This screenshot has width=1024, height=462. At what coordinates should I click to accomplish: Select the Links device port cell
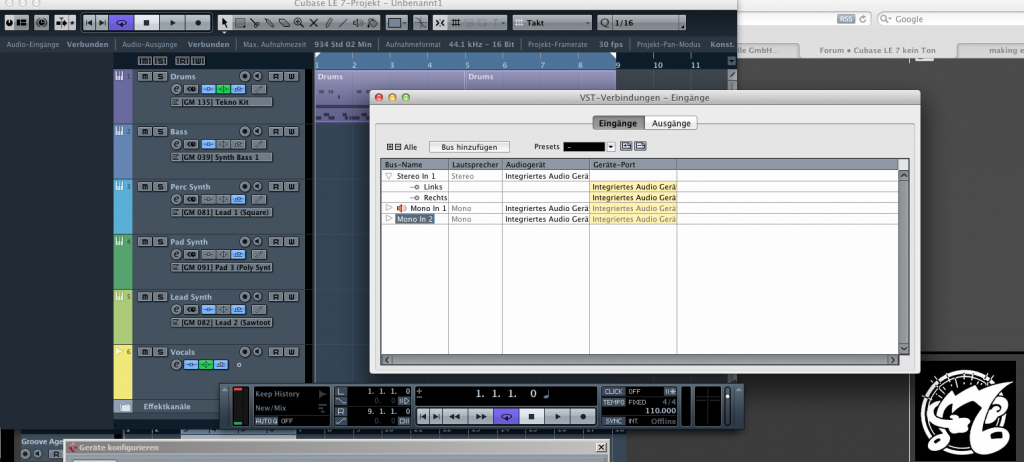pyautogui.click(x=633, y=187)
